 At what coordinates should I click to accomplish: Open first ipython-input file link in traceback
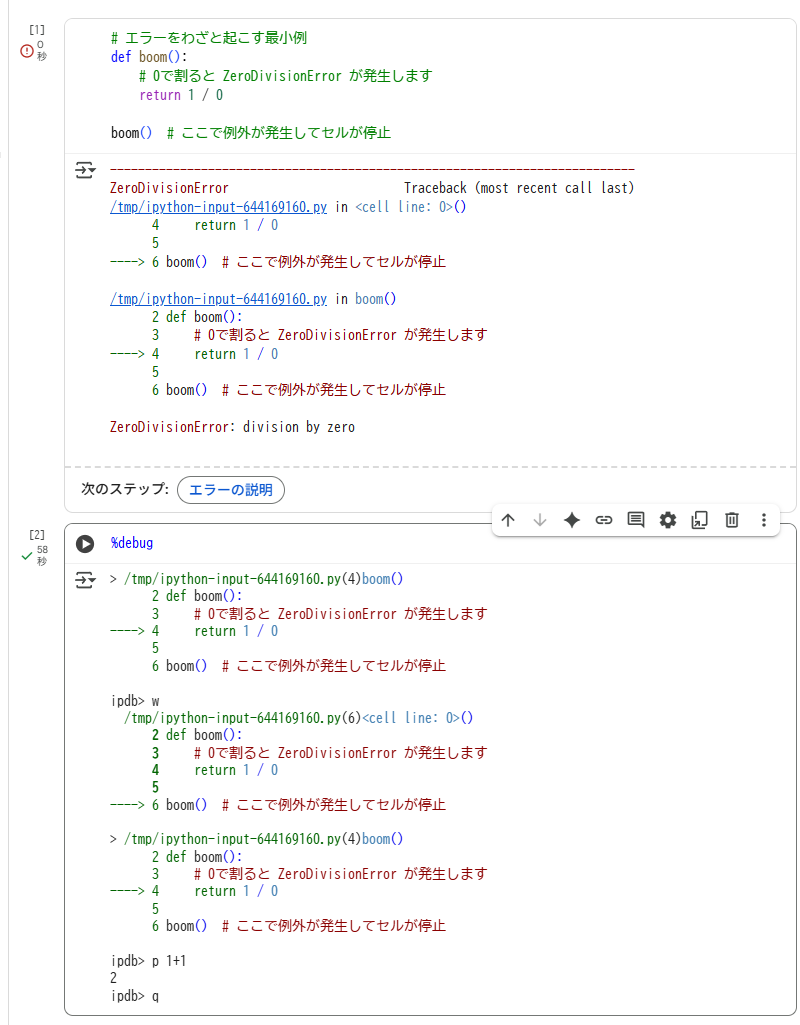[218, 207]
